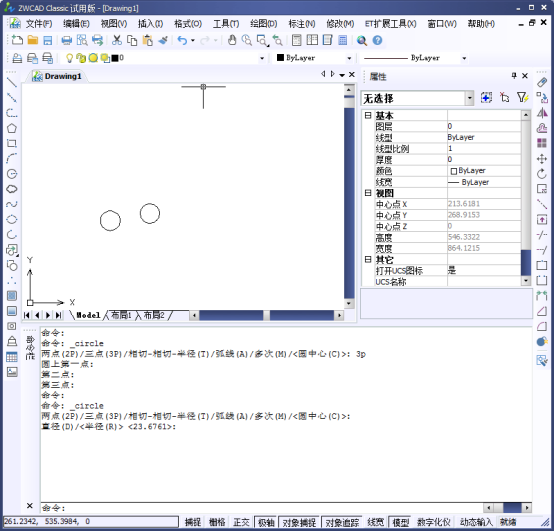Image resolution: width=554 pixels, height=531 pixels.
Task: Pick the Spline curve tool
Action: pos(12,204)
